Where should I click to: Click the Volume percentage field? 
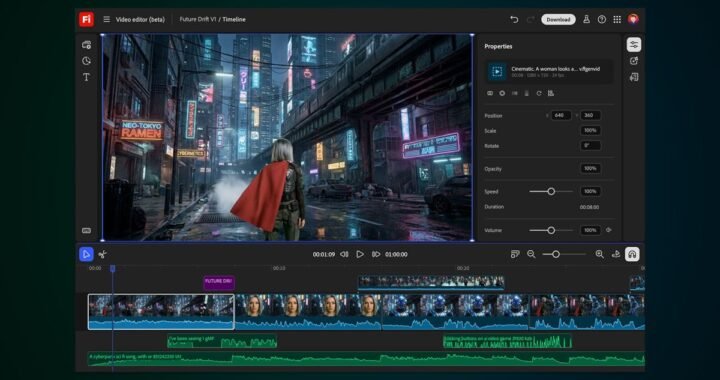[x=591, y=230]
